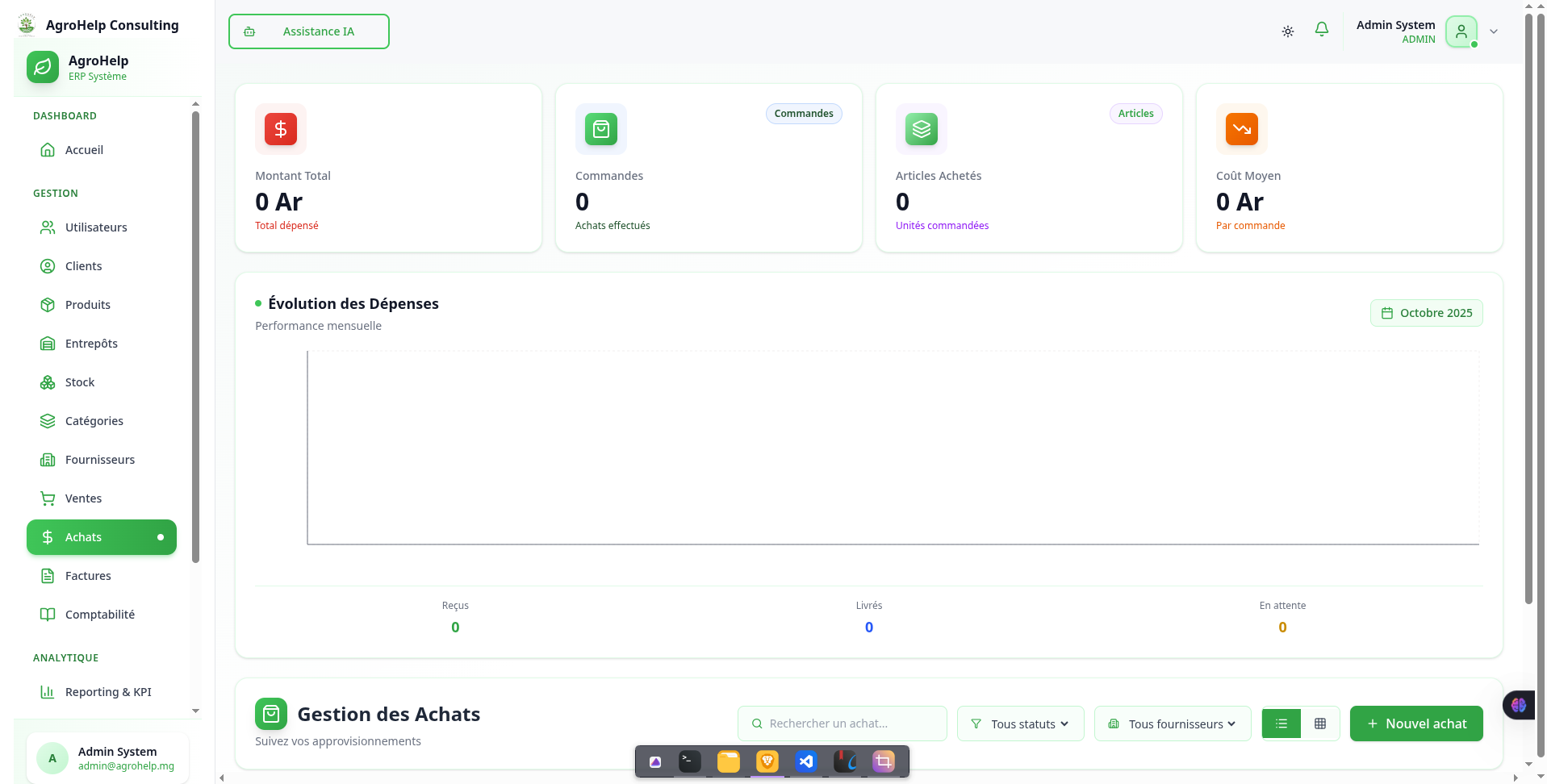Click the Nouvel achat button

[x=1415, y=724]
